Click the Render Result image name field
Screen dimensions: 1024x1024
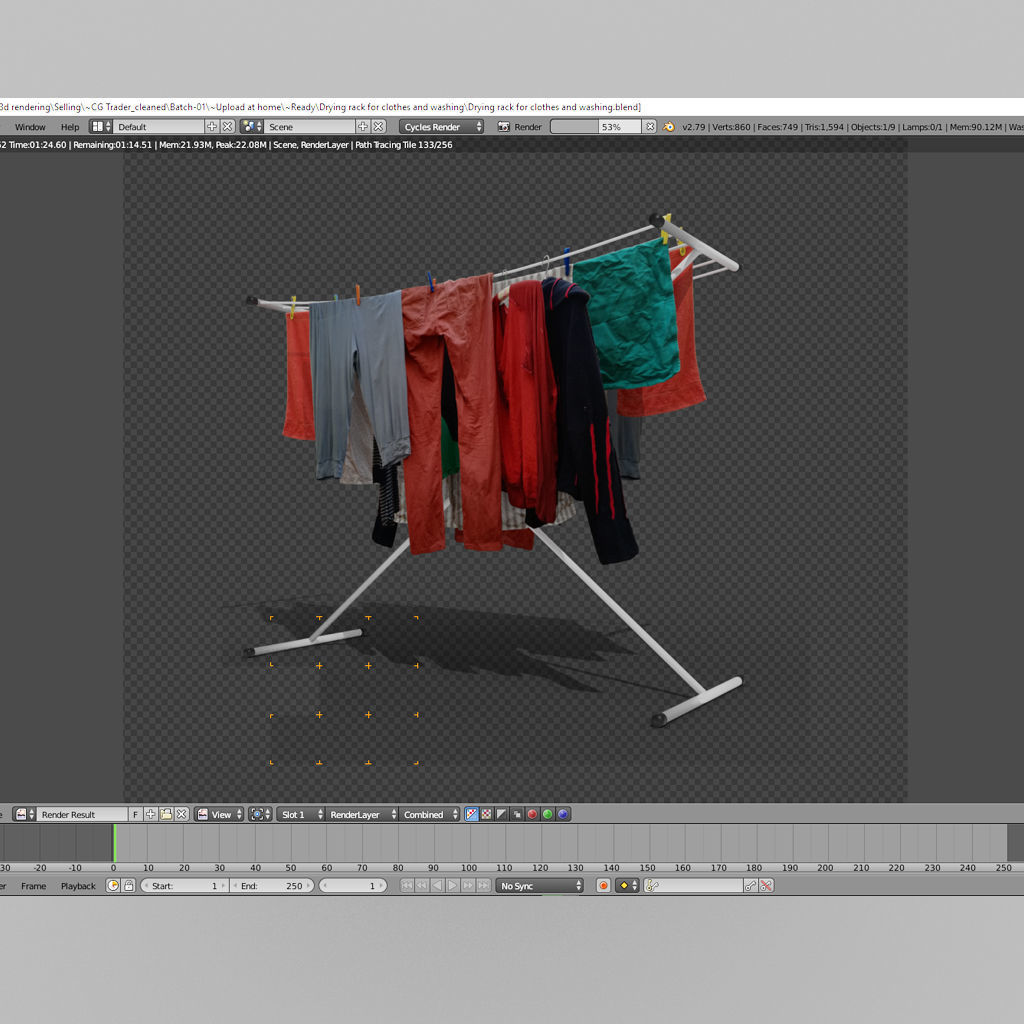click(82, 814)
